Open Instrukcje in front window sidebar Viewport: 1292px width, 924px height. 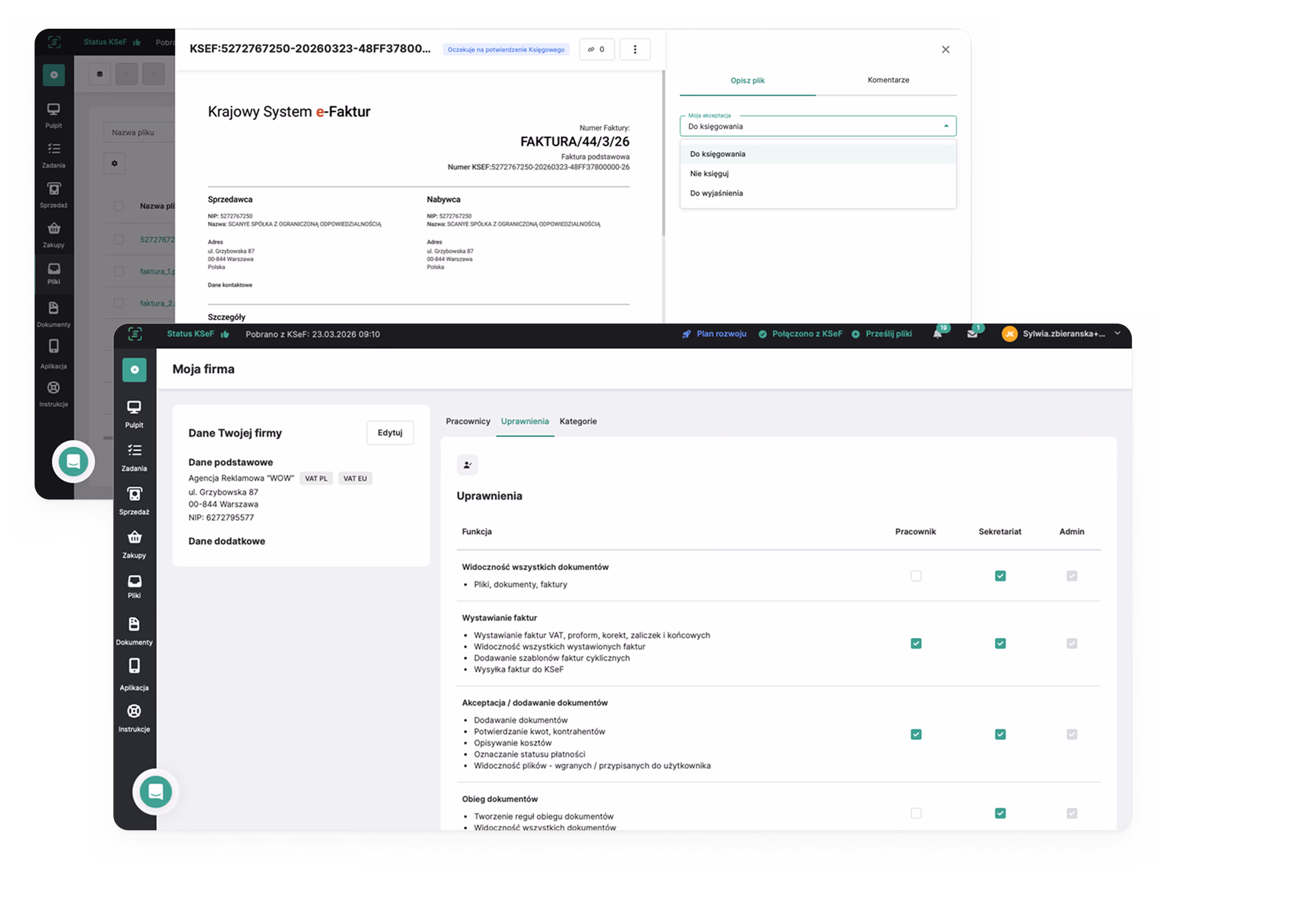(134, 718)
